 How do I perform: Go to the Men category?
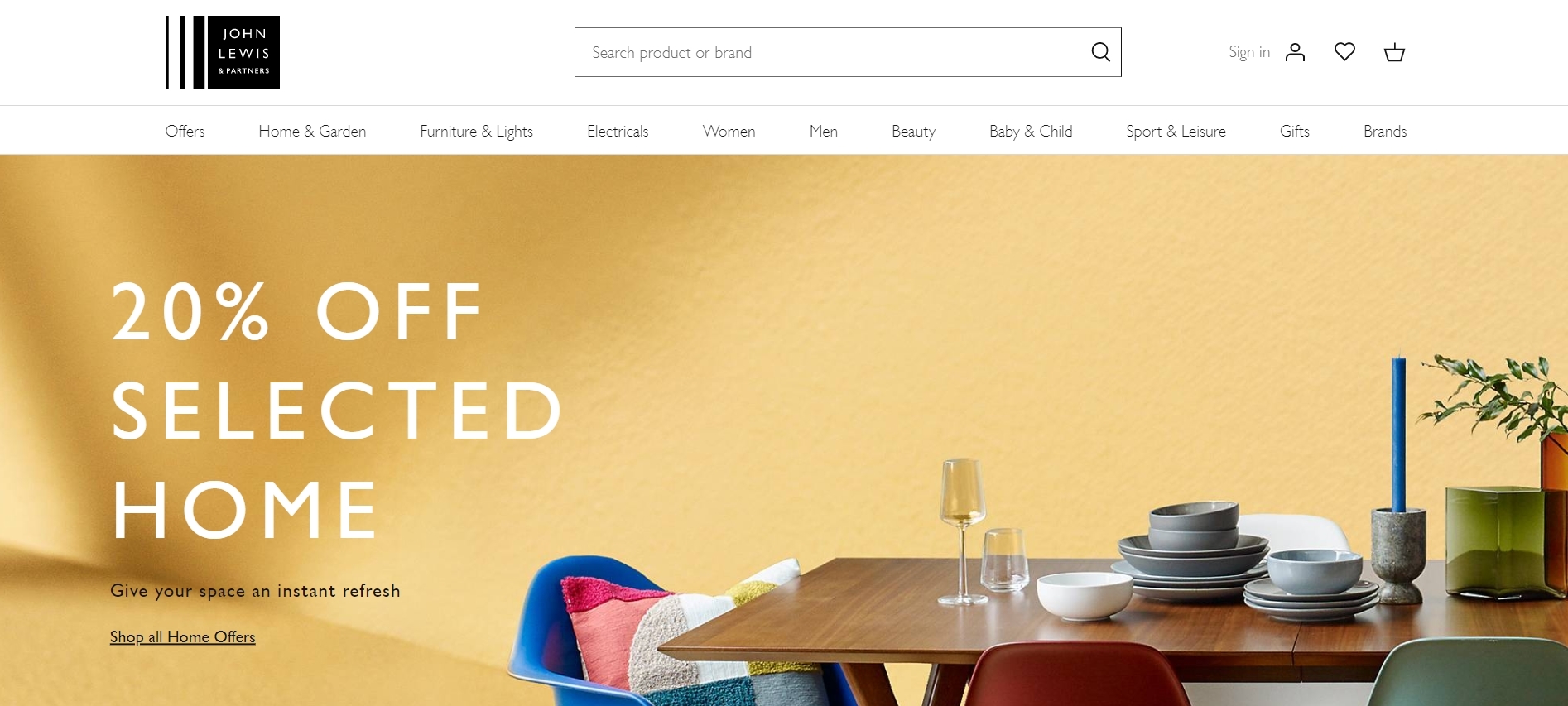(x=823, y=131)
